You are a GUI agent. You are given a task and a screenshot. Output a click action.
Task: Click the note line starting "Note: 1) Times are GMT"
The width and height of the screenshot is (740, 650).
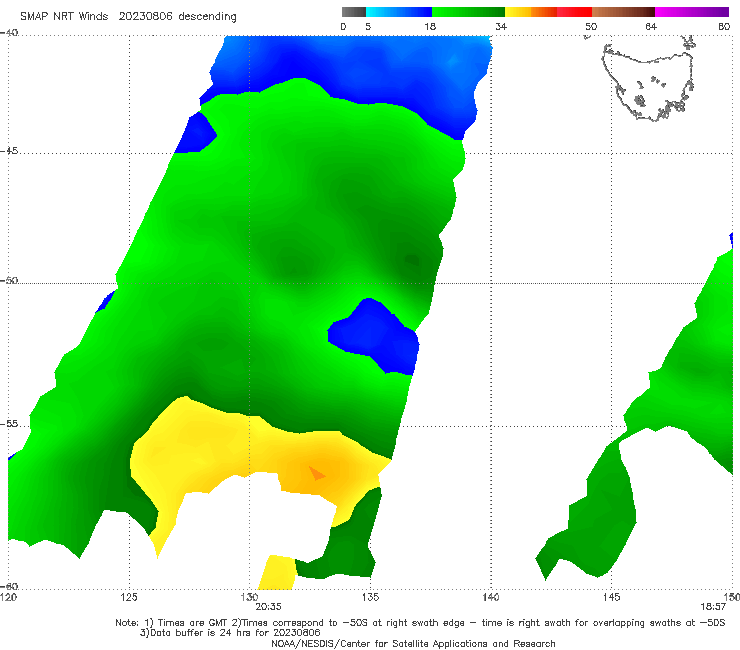tap(420, 623)
